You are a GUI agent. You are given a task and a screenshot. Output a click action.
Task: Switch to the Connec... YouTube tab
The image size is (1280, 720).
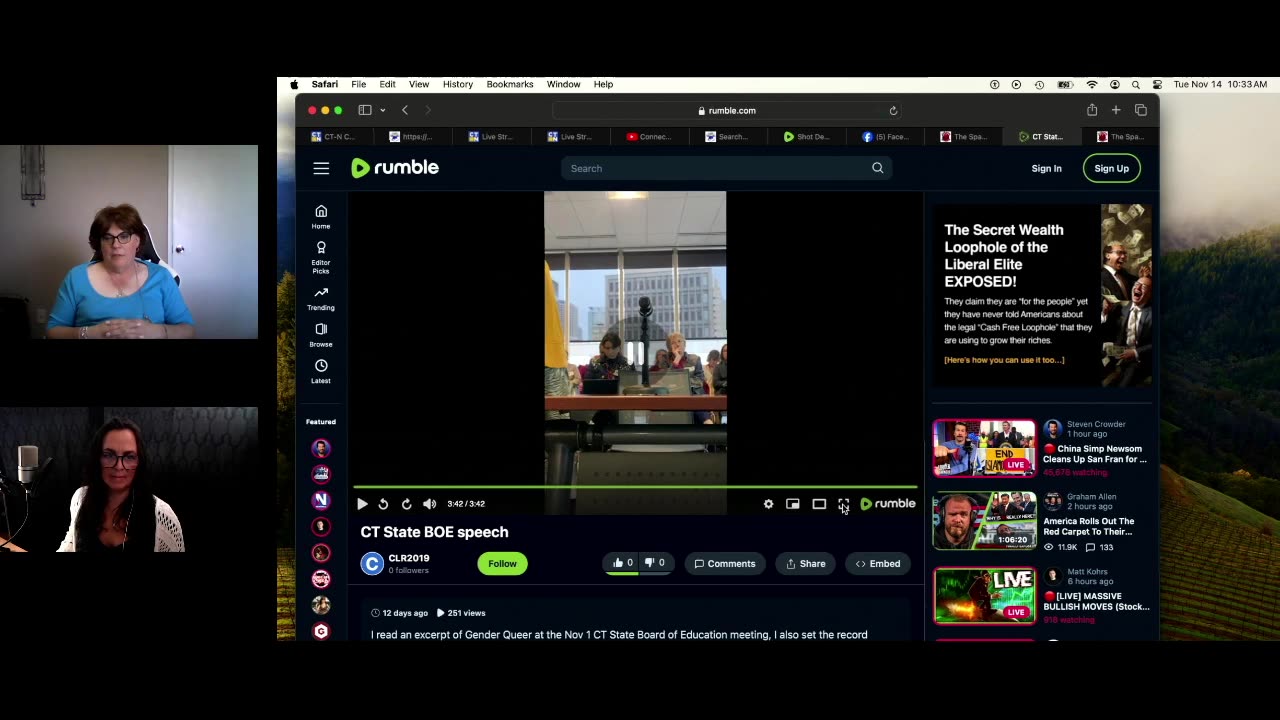coord(649,137)
